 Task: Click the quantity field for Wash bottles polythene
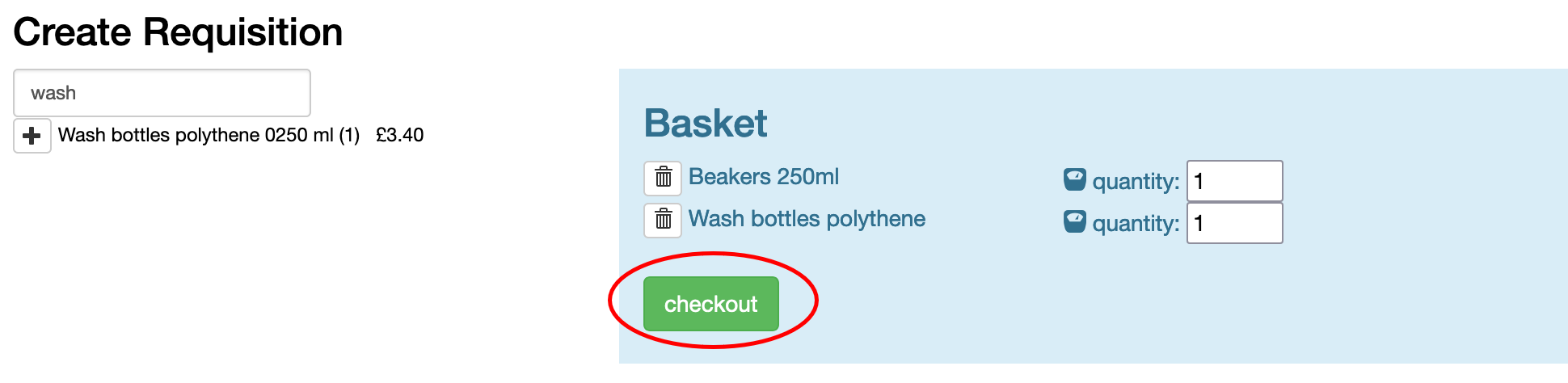click(x=1234, y=223)
